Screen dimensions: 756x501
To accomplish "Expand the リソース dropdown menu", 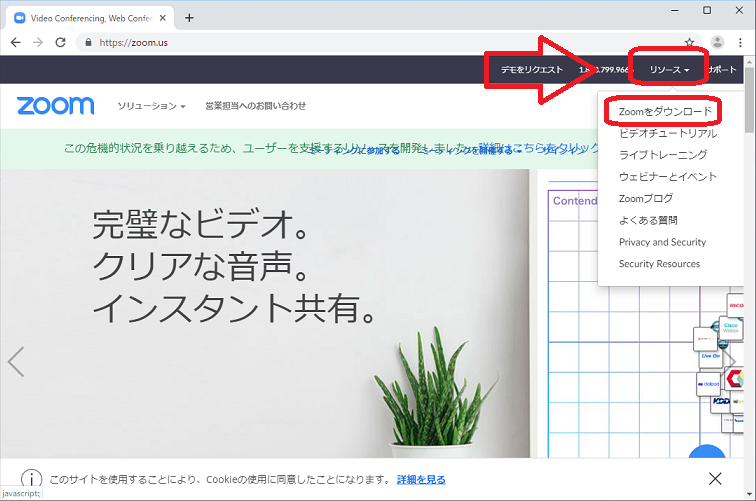I will tap(669, 69).
